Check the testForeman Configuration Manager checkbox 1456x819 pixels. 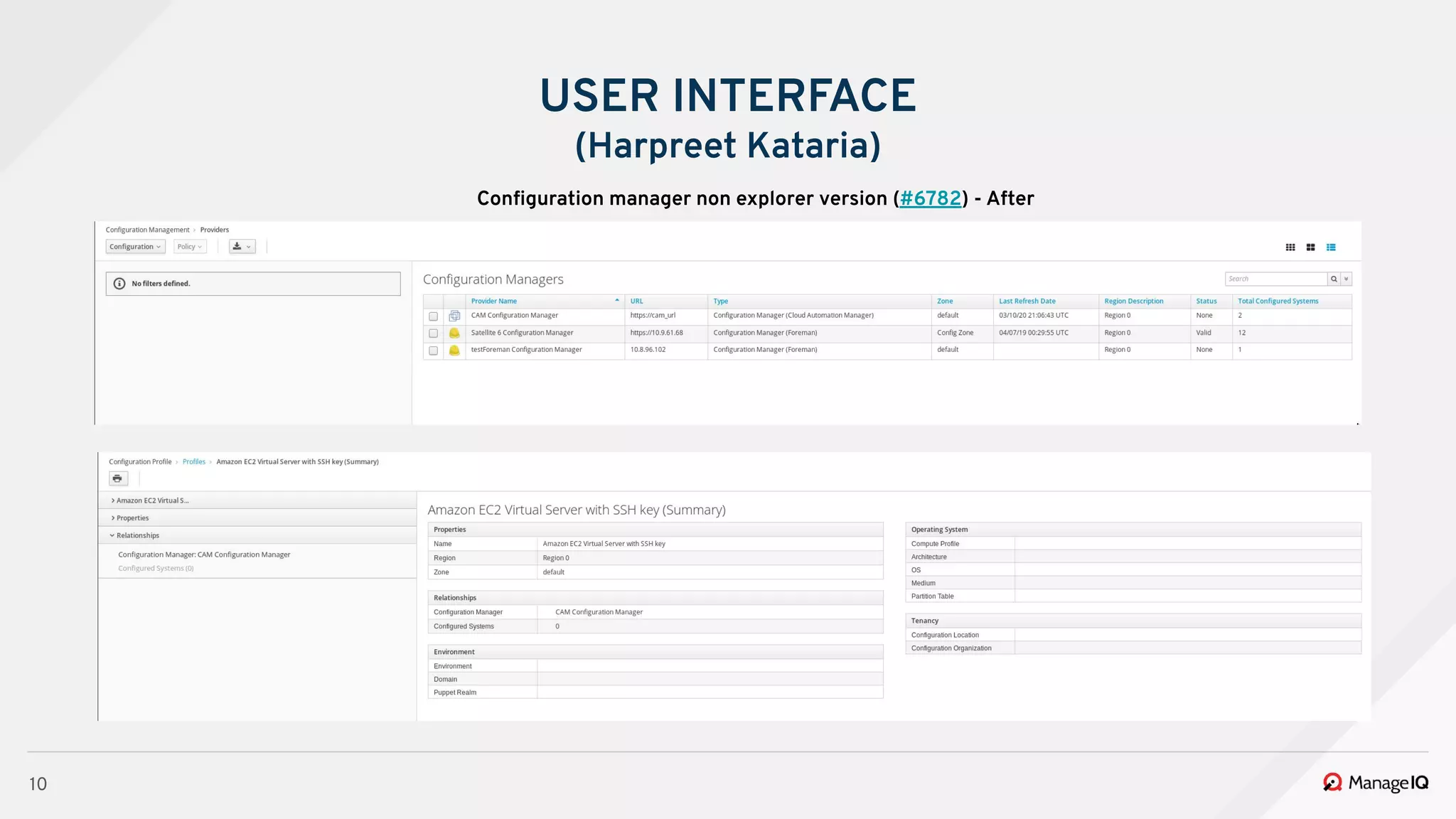click(x=433, y=350)
